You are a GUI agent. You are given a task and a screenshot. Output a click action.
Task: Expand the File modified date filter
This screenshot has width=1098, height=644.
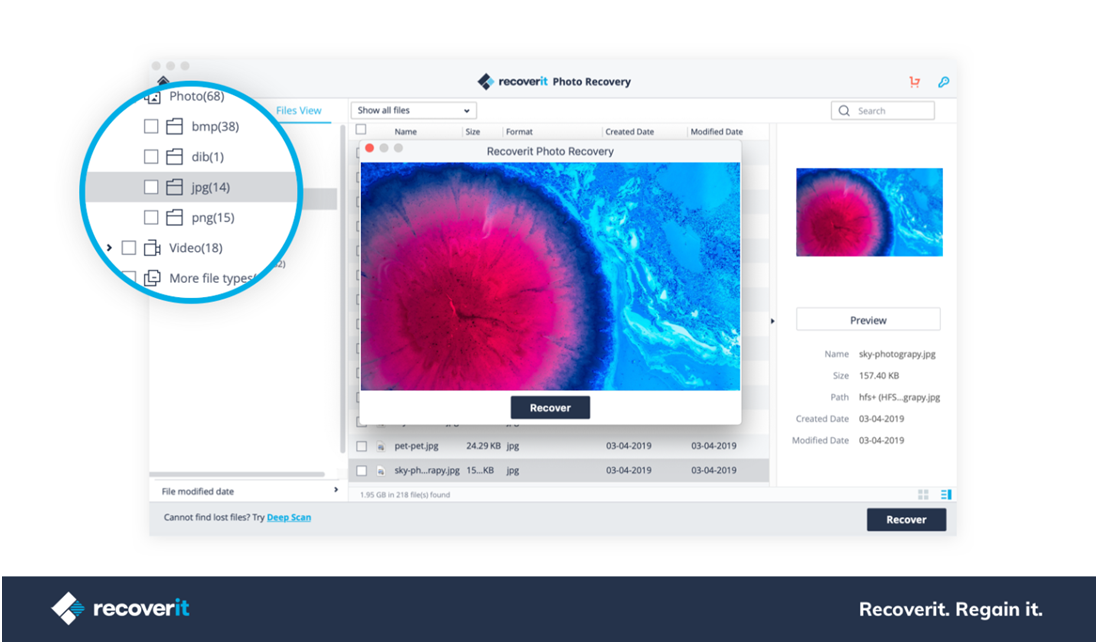point(335,491)
